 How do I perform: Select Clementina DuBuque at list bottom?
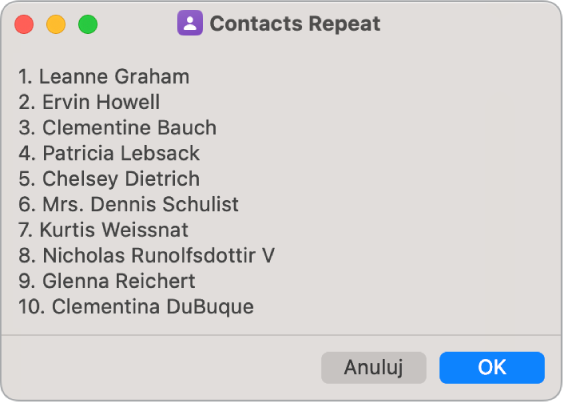pyautogui.click(x=136, y=307)
